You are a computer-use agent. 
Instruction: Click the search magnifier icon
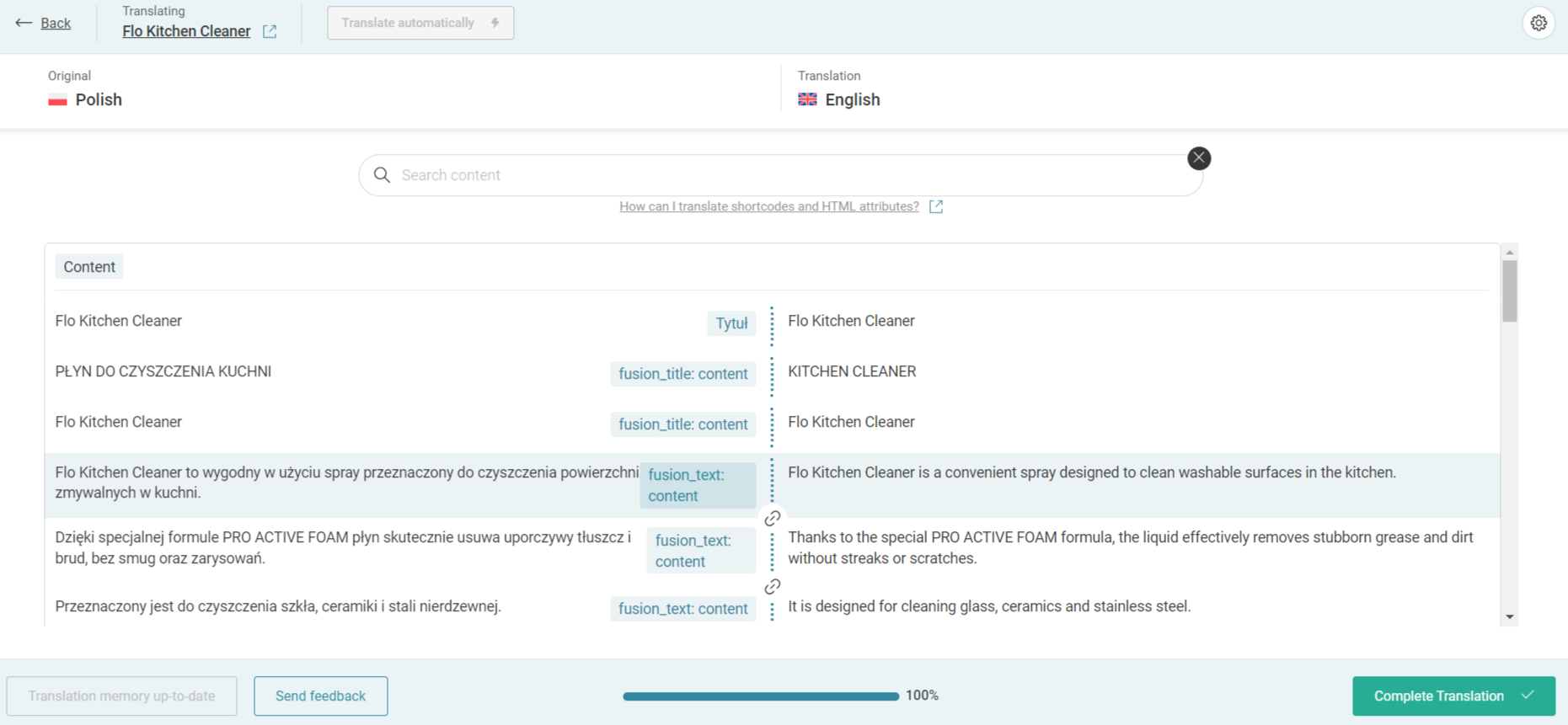(x=382, y=175)
